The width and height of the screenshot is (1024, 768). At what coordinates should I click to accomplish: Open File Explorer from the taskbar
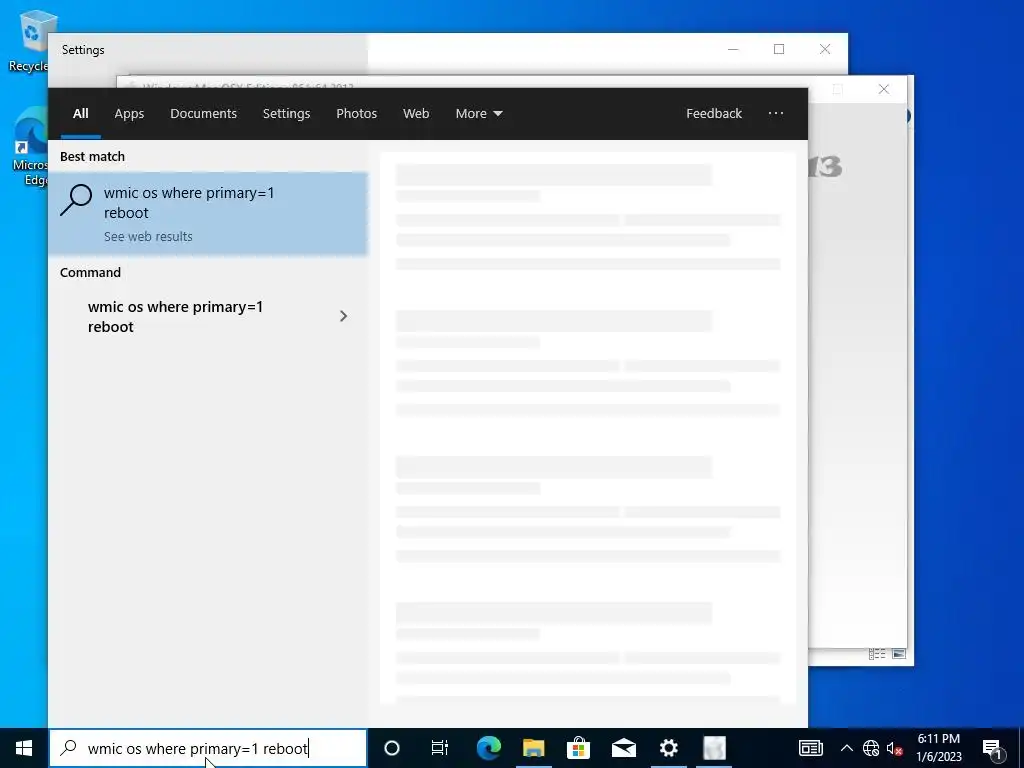534,748
